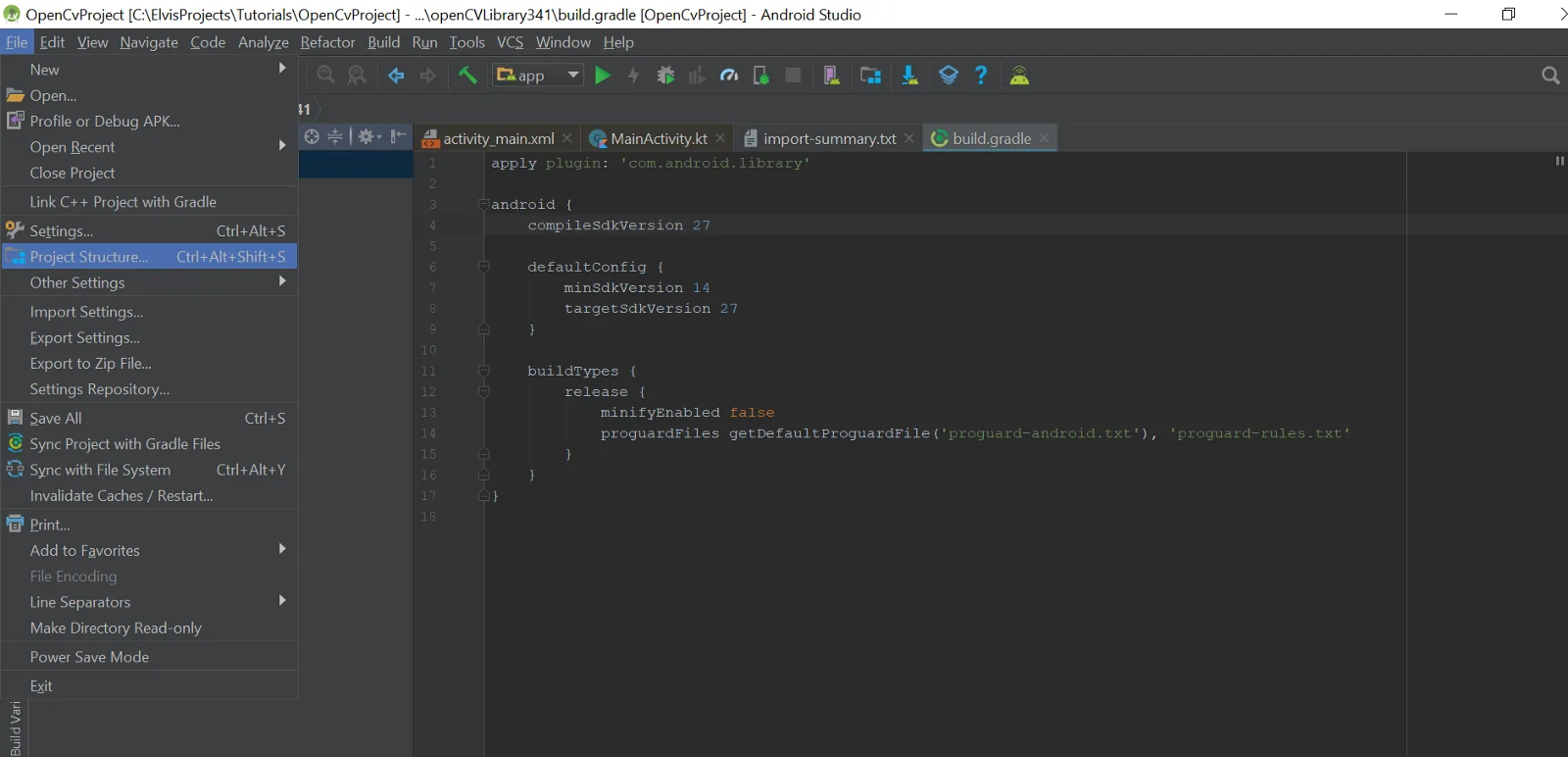The height and width of the screenshot is (757, 1568).
Task: Expand the Other Settings submenu
Action: [149, 282]
